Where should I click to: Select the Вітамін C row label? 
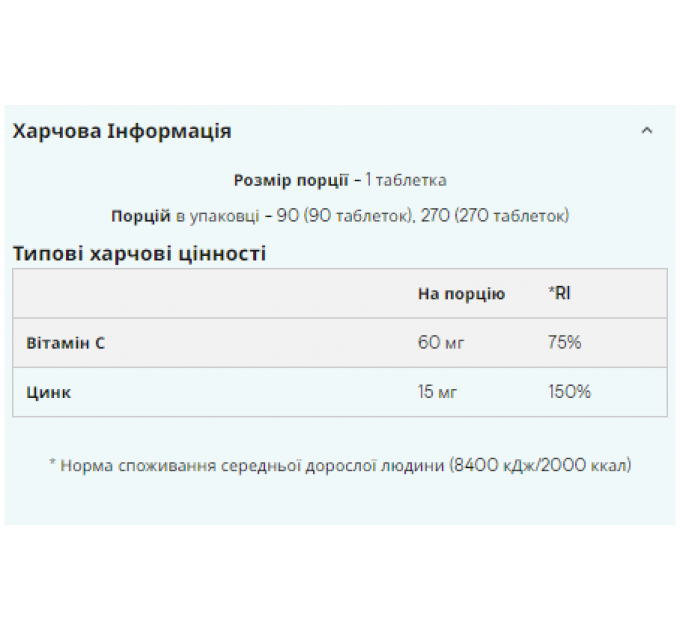pos(65,343)
